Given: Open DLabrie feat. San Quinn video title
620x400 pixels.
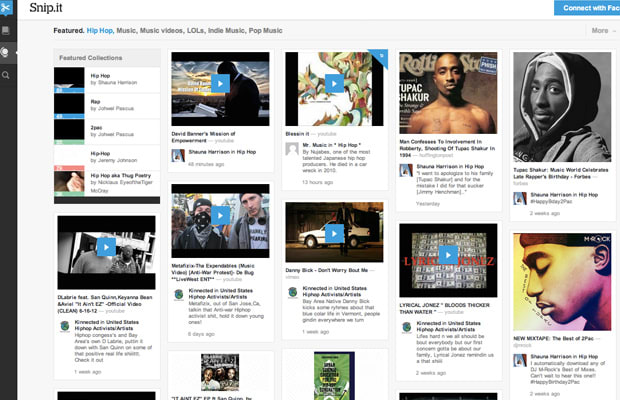Looking at the screenshot, I should (105, 304).
